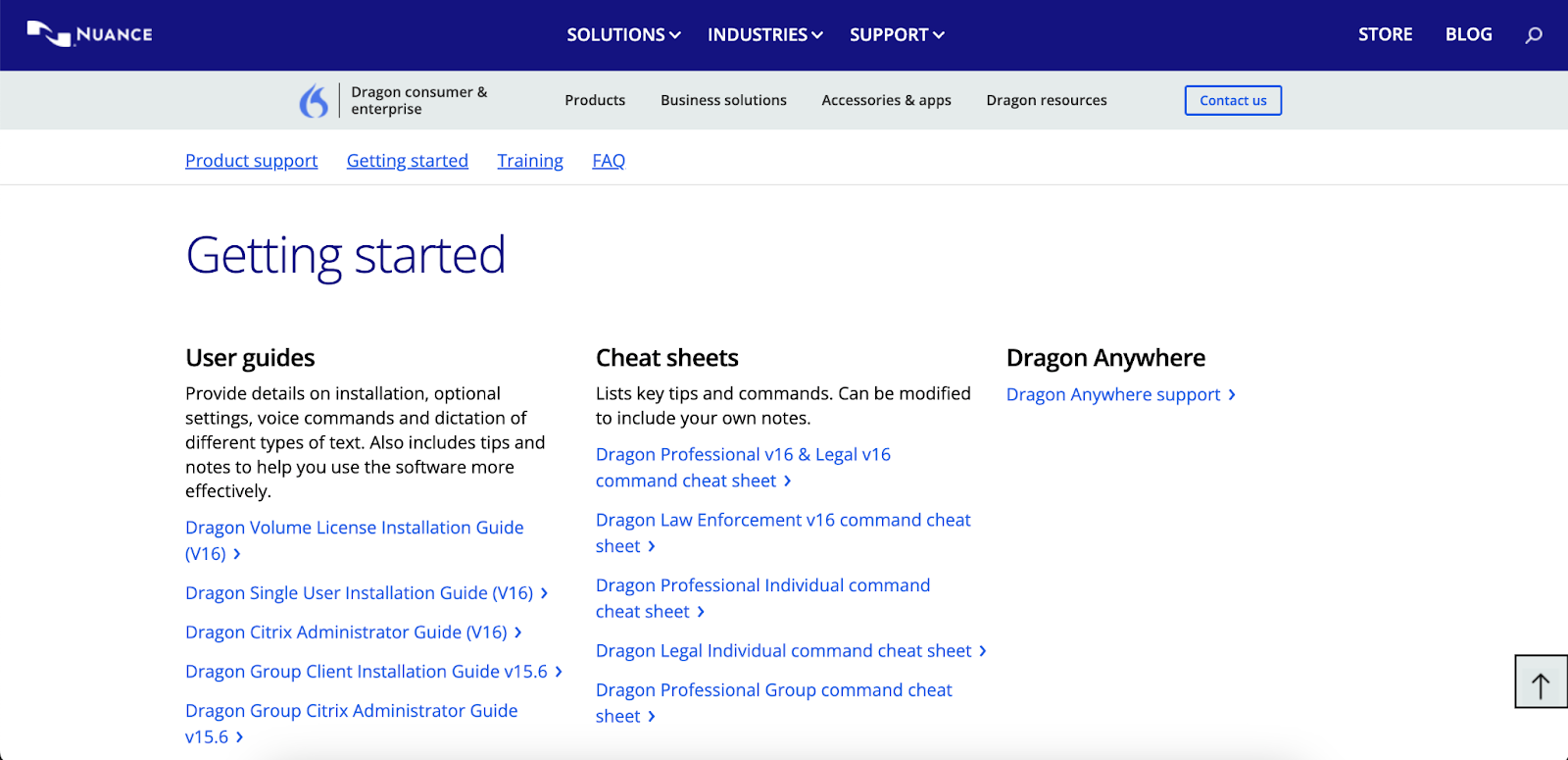1568x760 pixels.
Task: Expand the Industries dropdown menu
Action: 765,35
